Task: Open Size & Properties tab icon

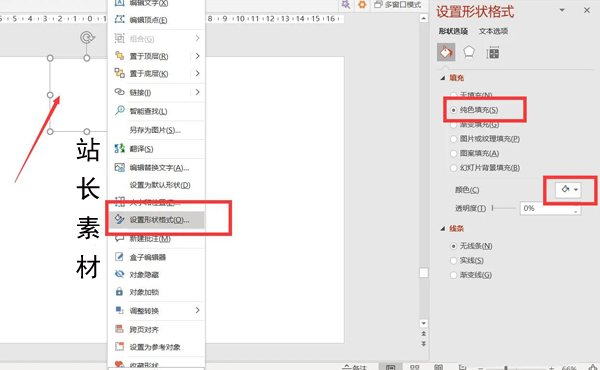Action: click(x=493, y=53)
